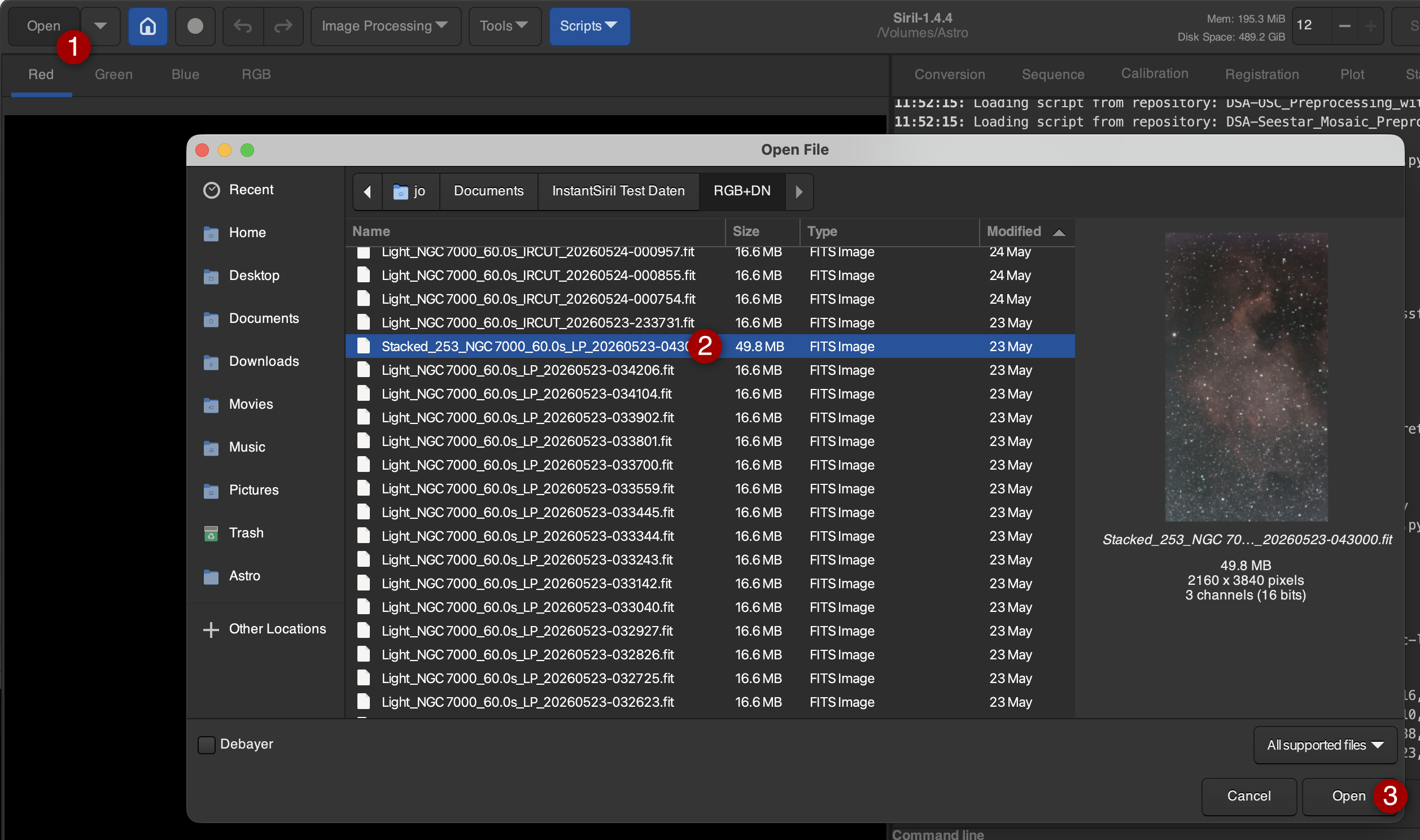
Task: Open the Sequence tab
Action: point(1052,74)
